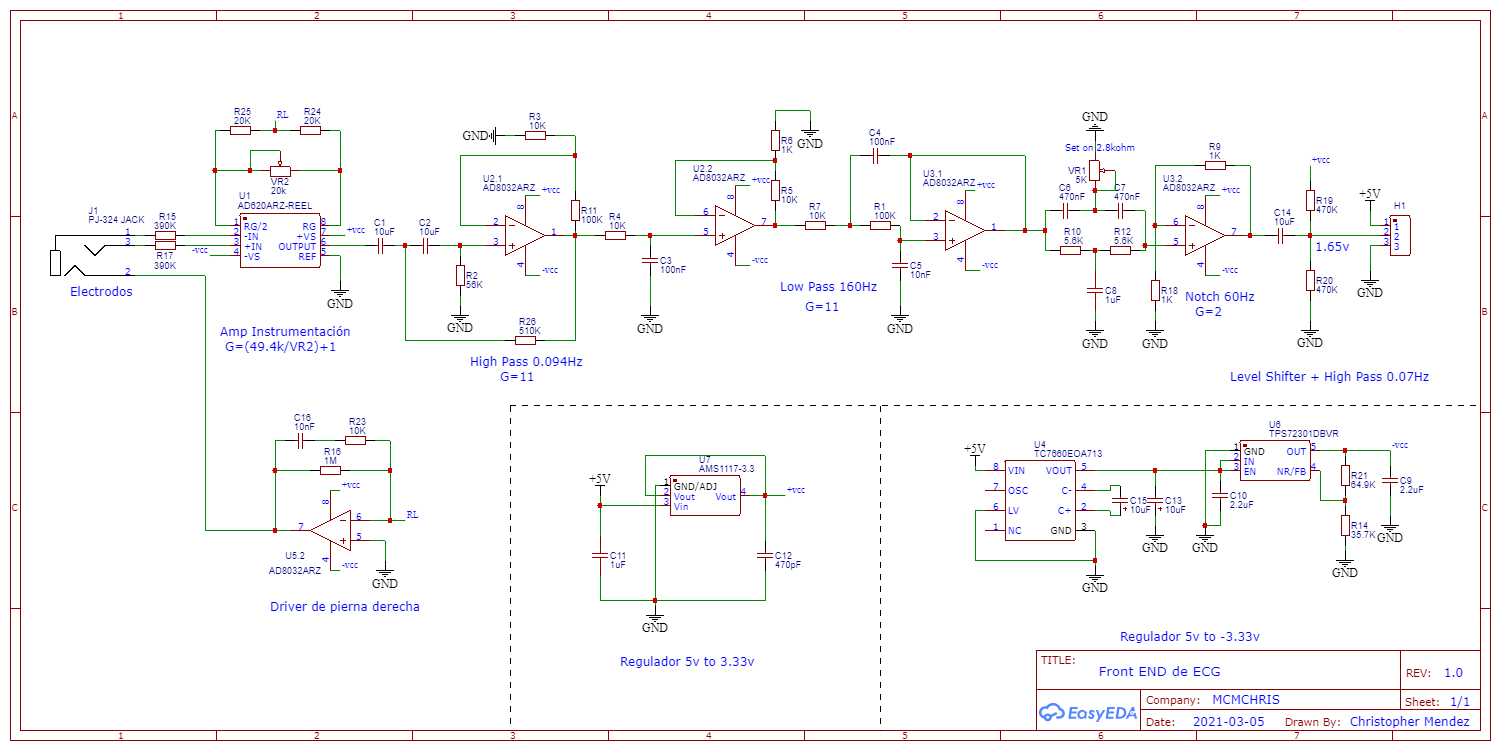Screen dimensions: 1500x751
Task: Select the 'Low Pass 160Hz' annotation
Action: click(828, 287)
